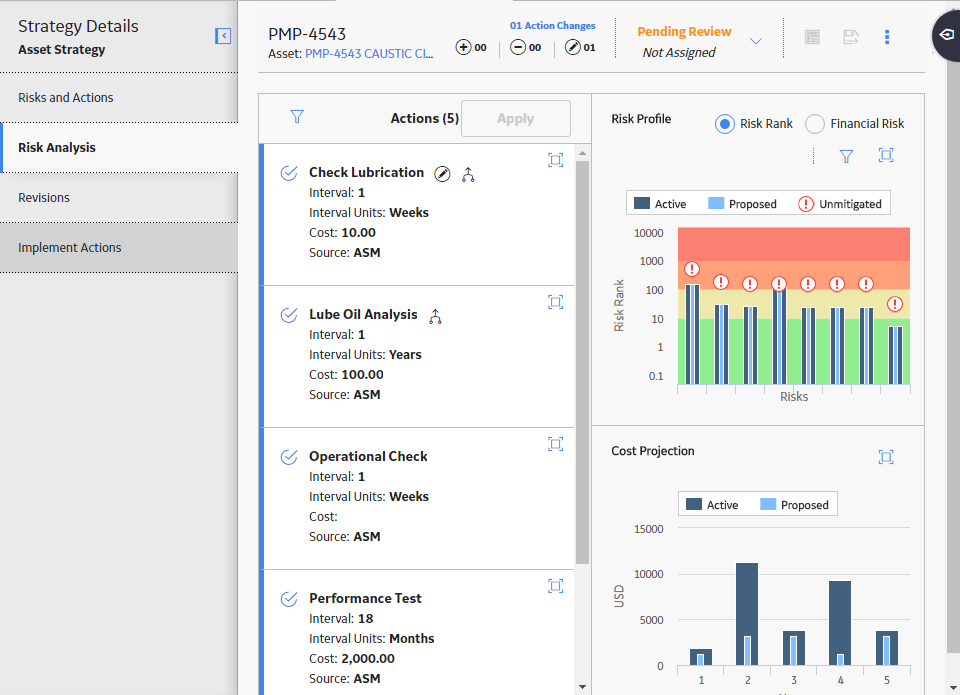
Task: Click the 01 Action Changes link
Action: point(553,26)
